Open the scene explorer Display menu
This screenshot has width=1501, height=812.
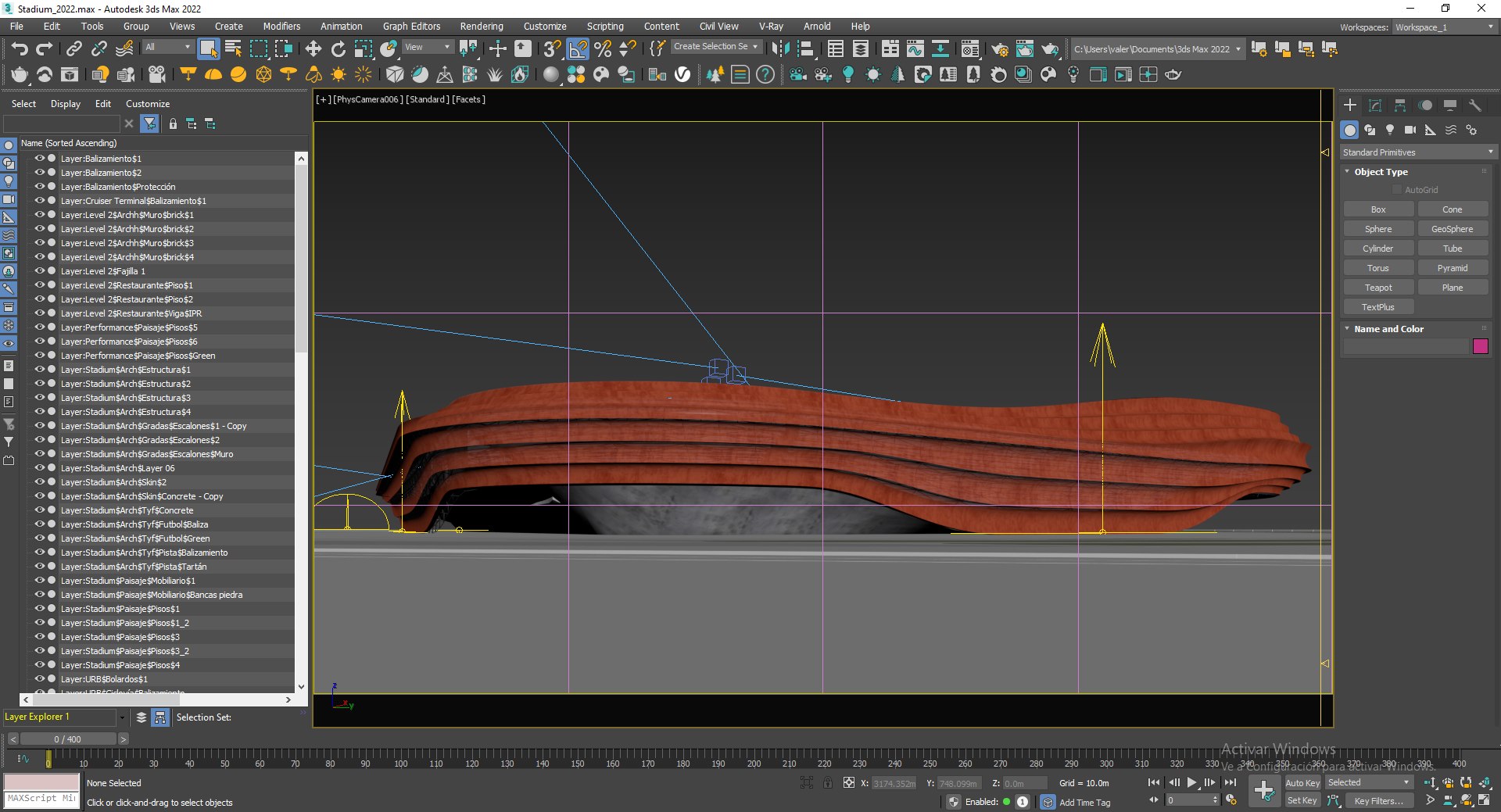tap(66, 104)
